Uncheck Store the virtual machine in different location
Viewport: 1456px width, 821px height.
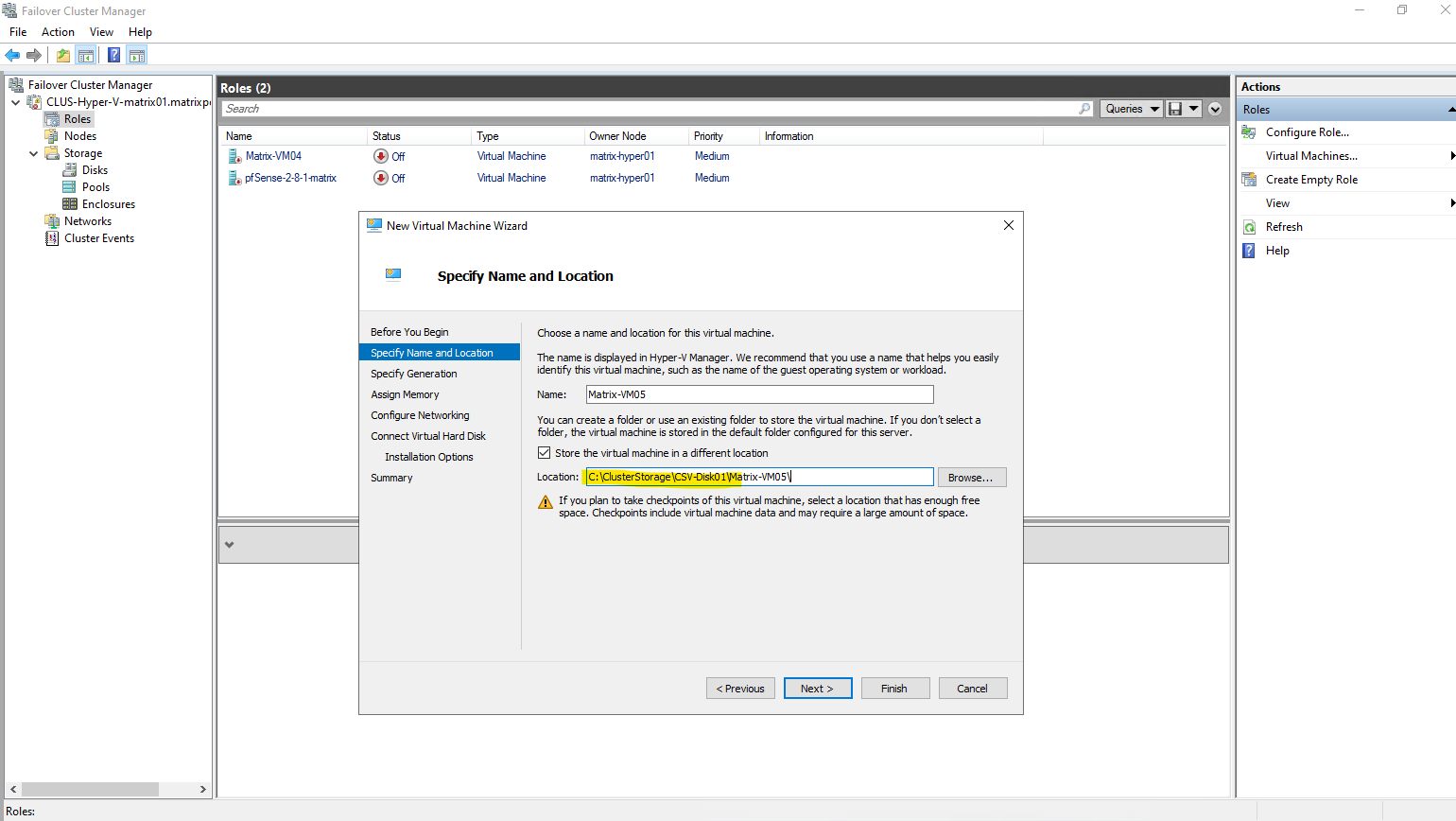(x=544, y=453)
